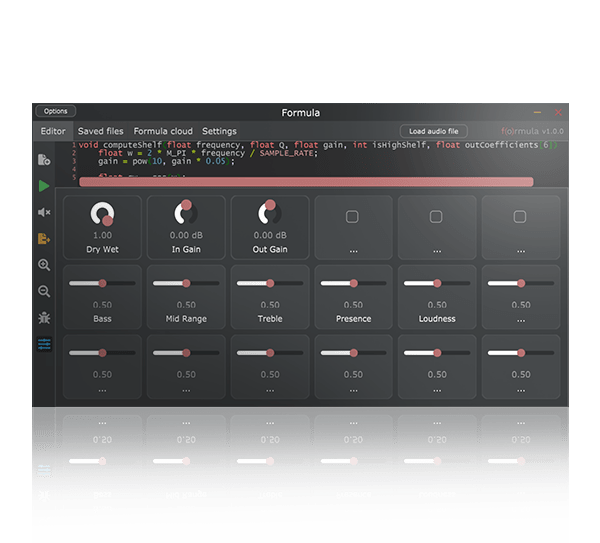Click code line with SAMPLE_RATE
The width and height of the screenshot is (600, 543).
(208, 153)
